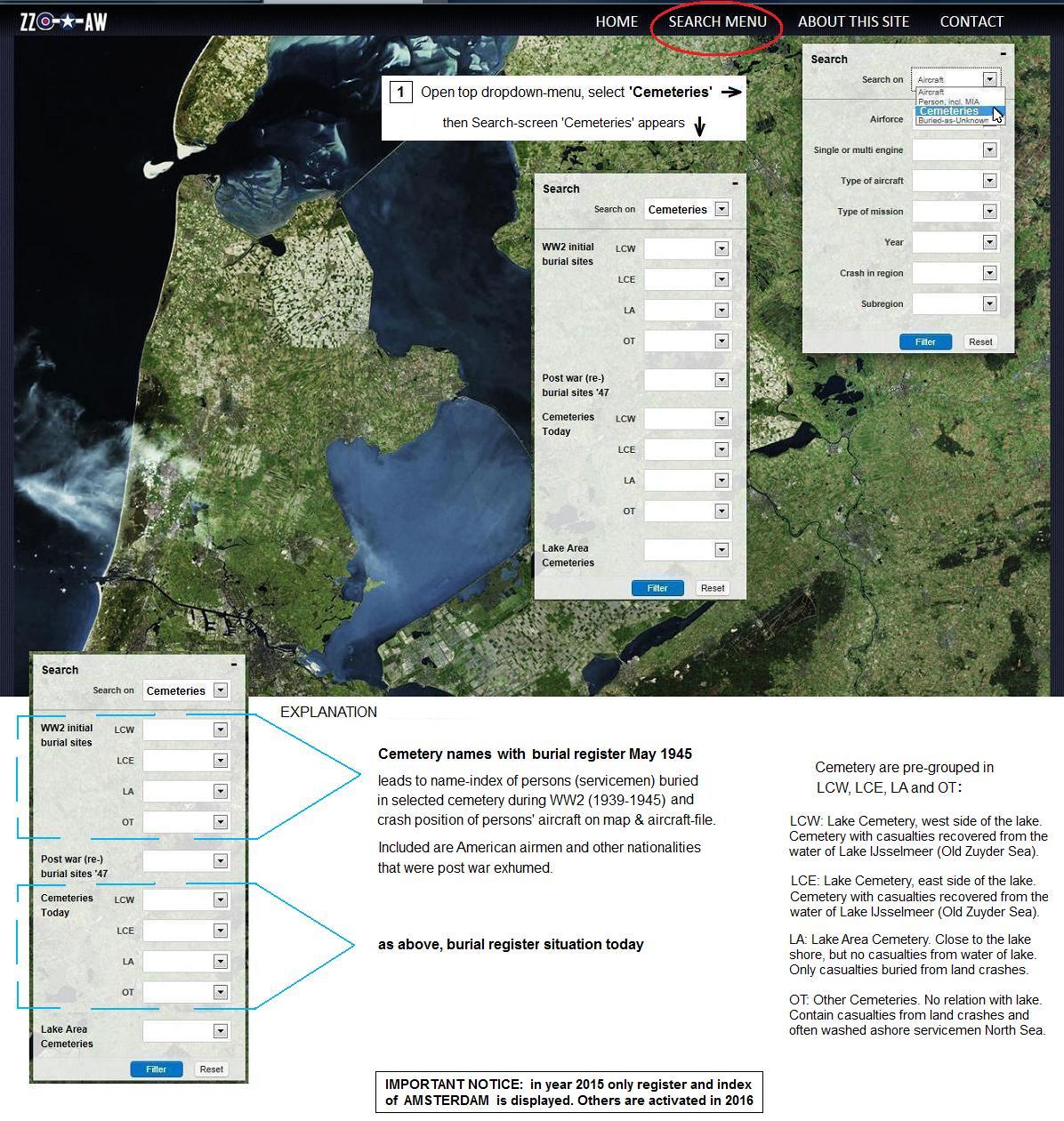This screenshot has height=1121, width=1064.
Task: Expand Lake Area Cemeteries dropdown in middle panel
Action: pyautogui.click(x=721, y=550)
